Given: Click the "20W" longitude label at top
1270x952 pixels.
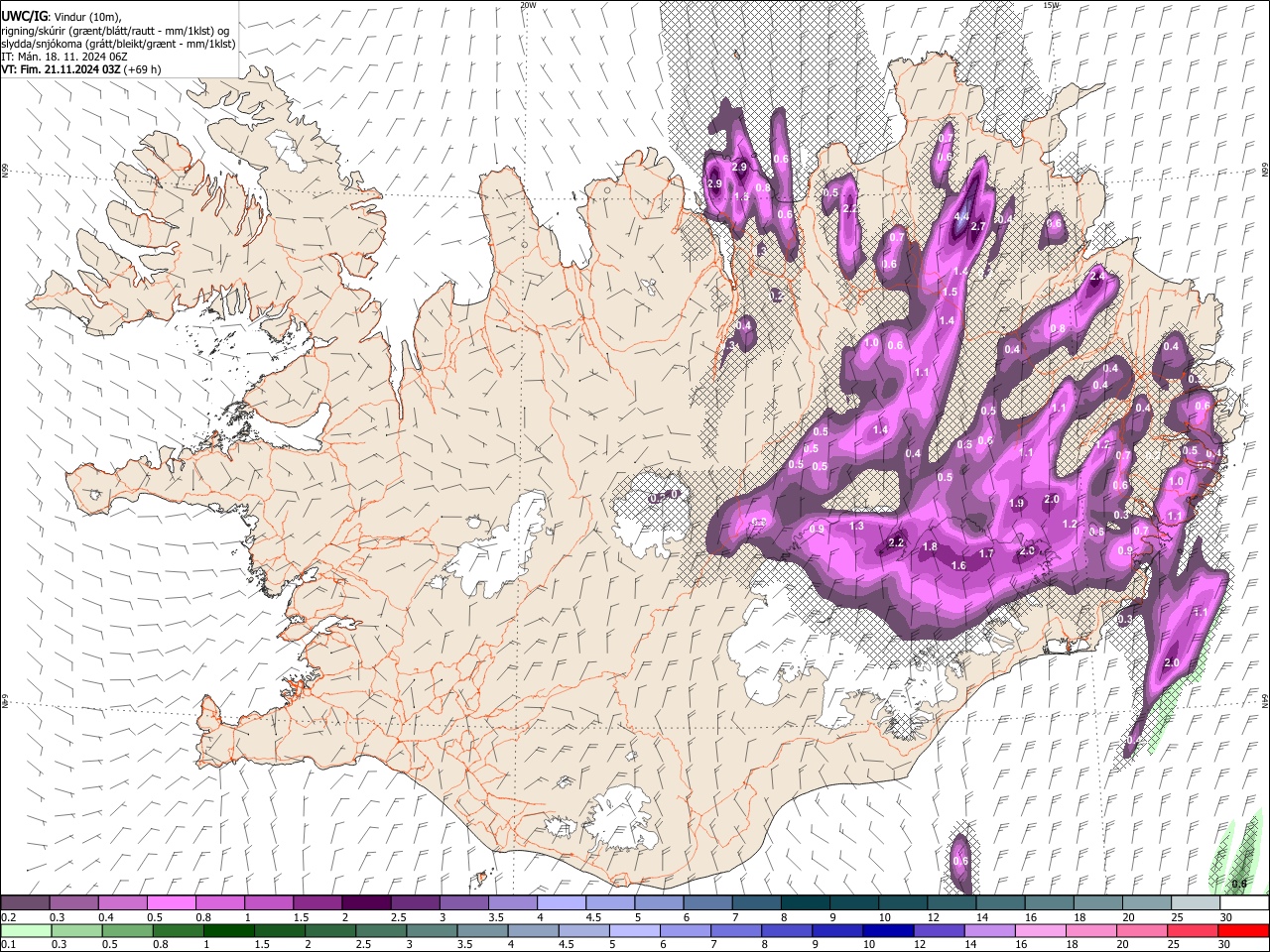Looking at the screenshot, I should tap(528, 5).
